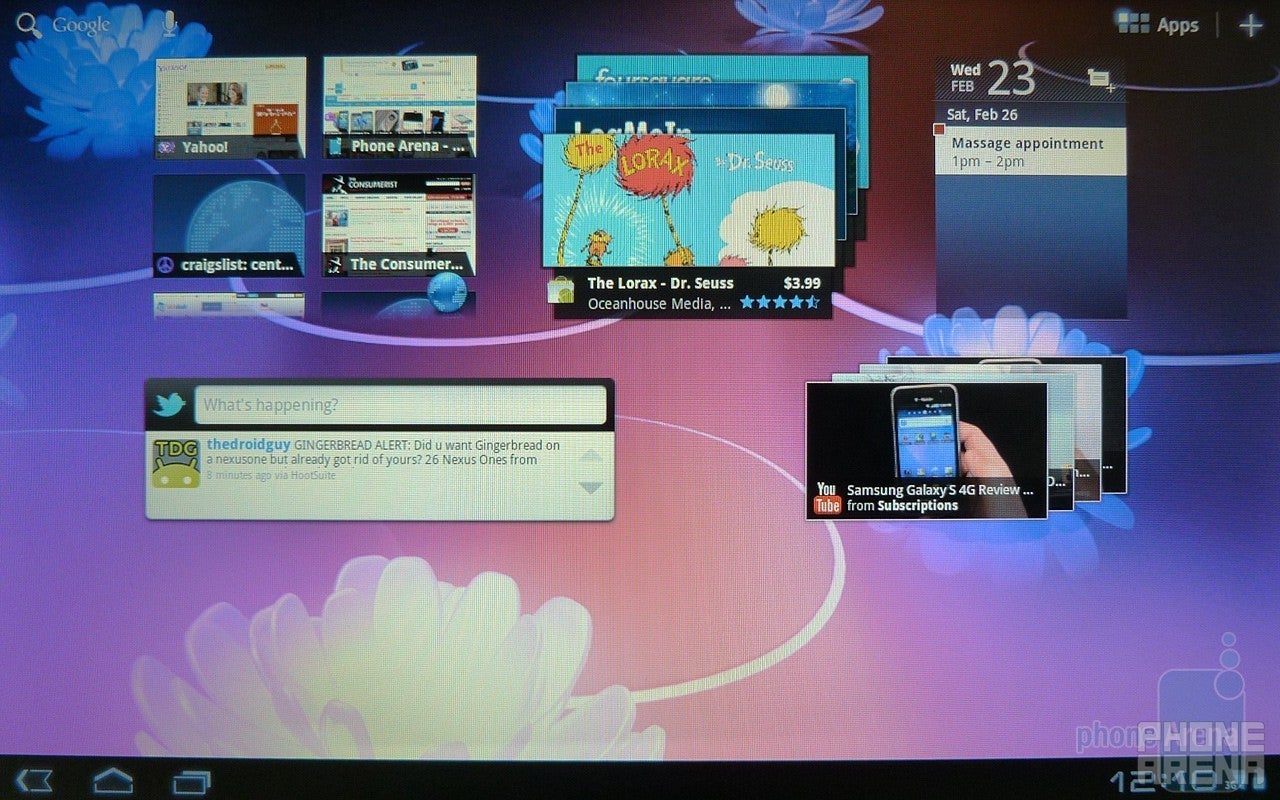The image size is (1280, 800).
Task: Show next tweet with down arrow
Action: 591,487
